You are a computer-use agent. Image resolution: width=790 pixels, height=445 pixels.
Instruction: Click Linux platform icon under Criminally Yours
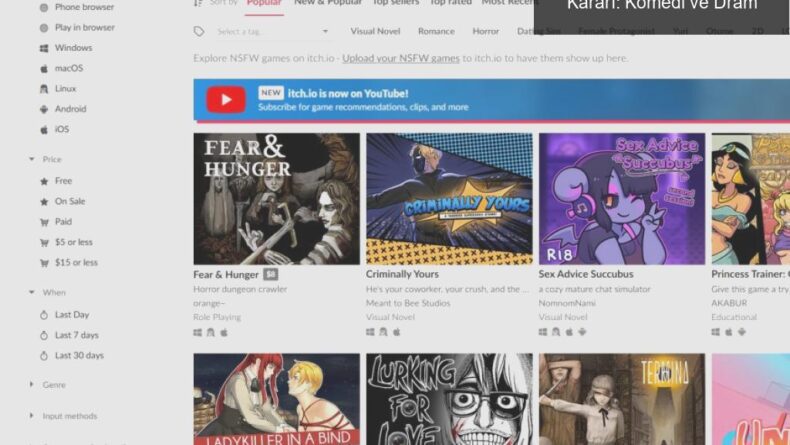(x=383, y=332)
